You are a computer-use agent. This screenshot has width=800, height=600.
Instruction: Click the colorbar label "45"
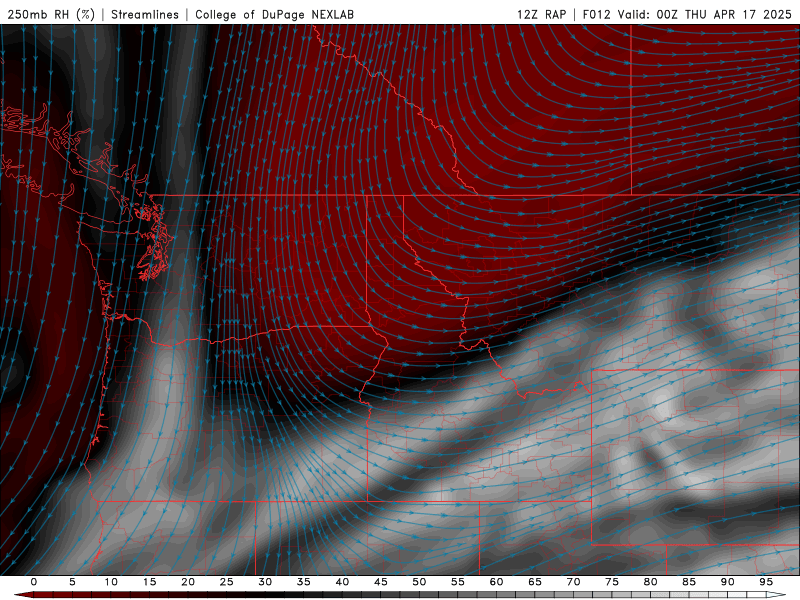pyautogui.click(x=381, y=582)
